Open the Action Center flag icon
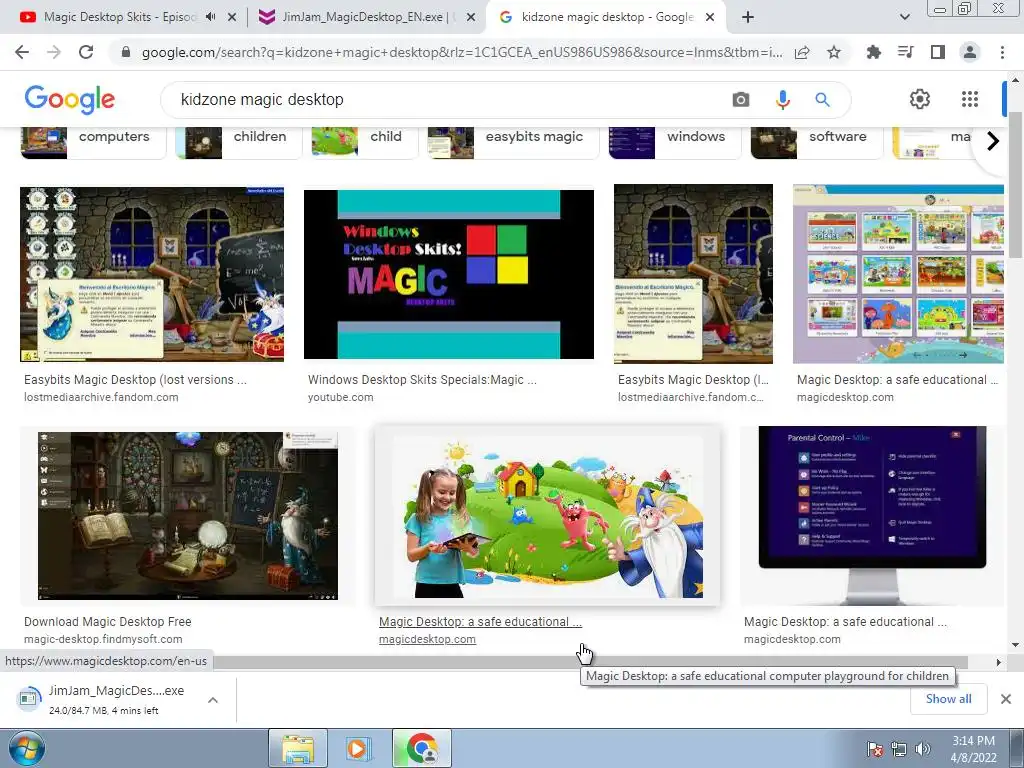 pyautogui.click(x=874, y=749)
